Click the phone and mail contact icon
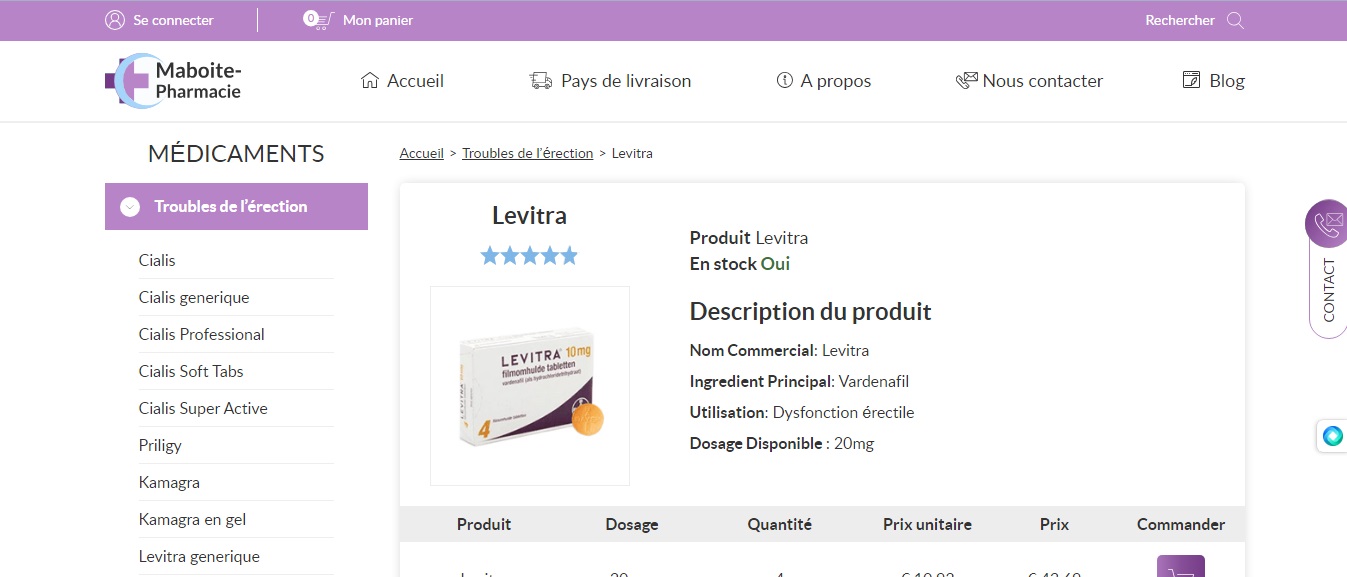Viewport: 1347px width, 577px height. coord(1327,224)
